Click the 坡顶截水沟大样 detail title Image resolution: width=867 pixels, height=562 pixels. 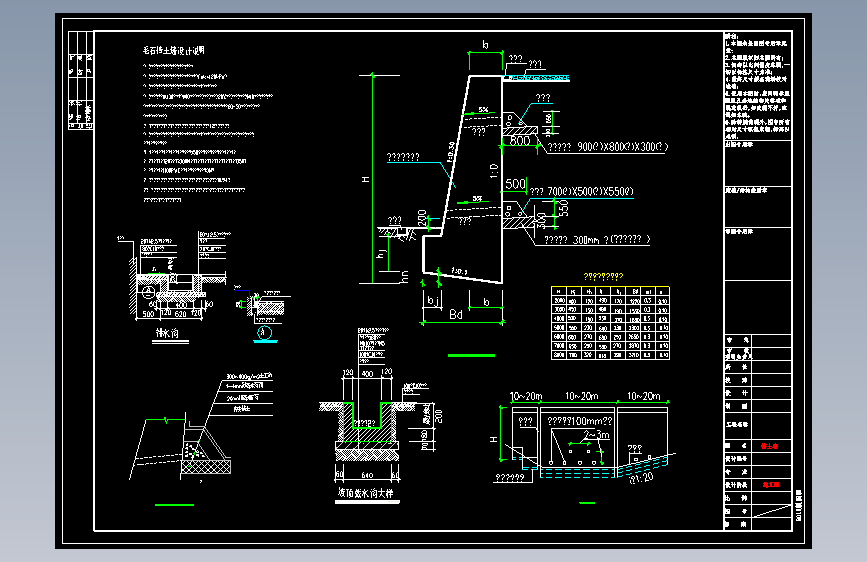click(x=365, y=493)
